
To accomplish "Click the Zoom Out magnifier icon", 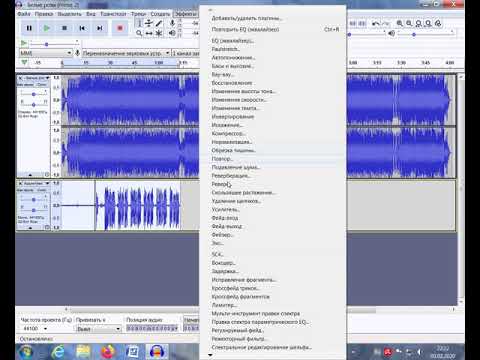I will [x=409, y=23].
